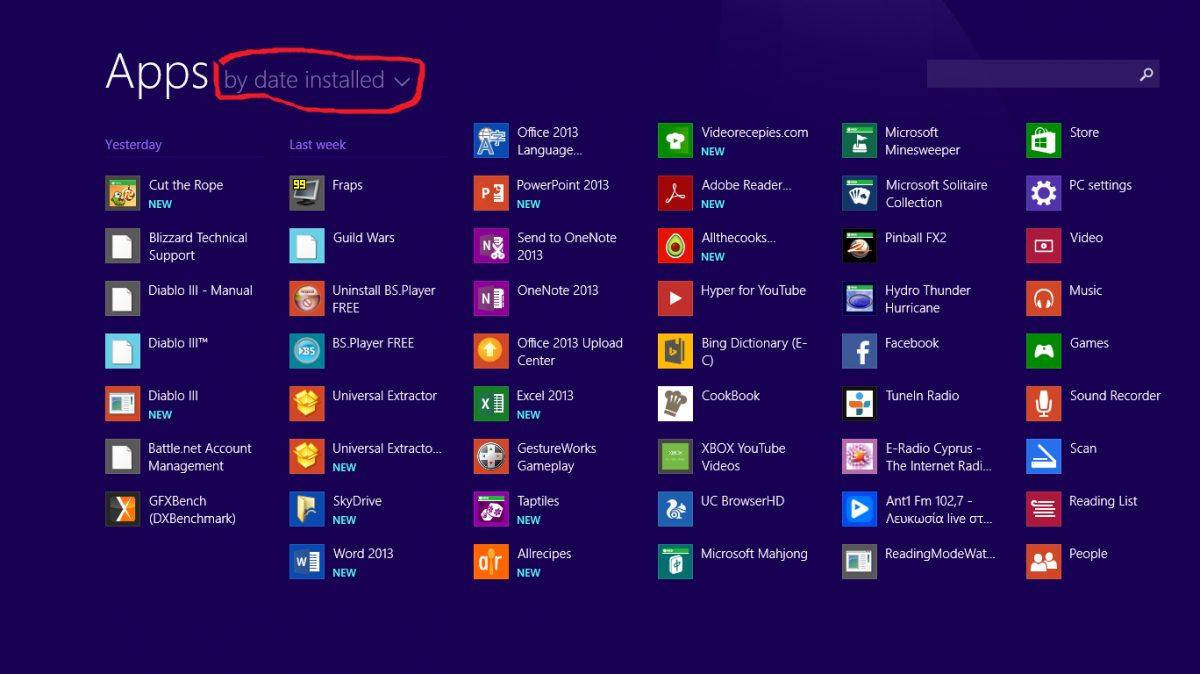Launch the CookBook chef hat icon
The width and height of the screenshot is (1200, 674).
(675, 404)
